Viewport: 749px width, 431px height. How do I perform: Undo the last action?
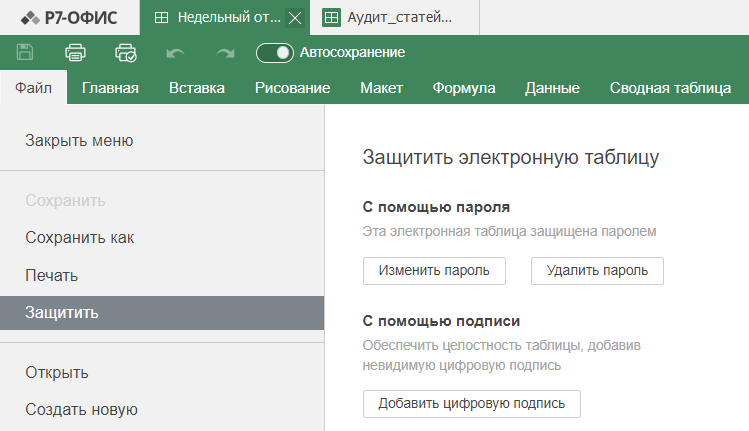(x=175, y=53)
